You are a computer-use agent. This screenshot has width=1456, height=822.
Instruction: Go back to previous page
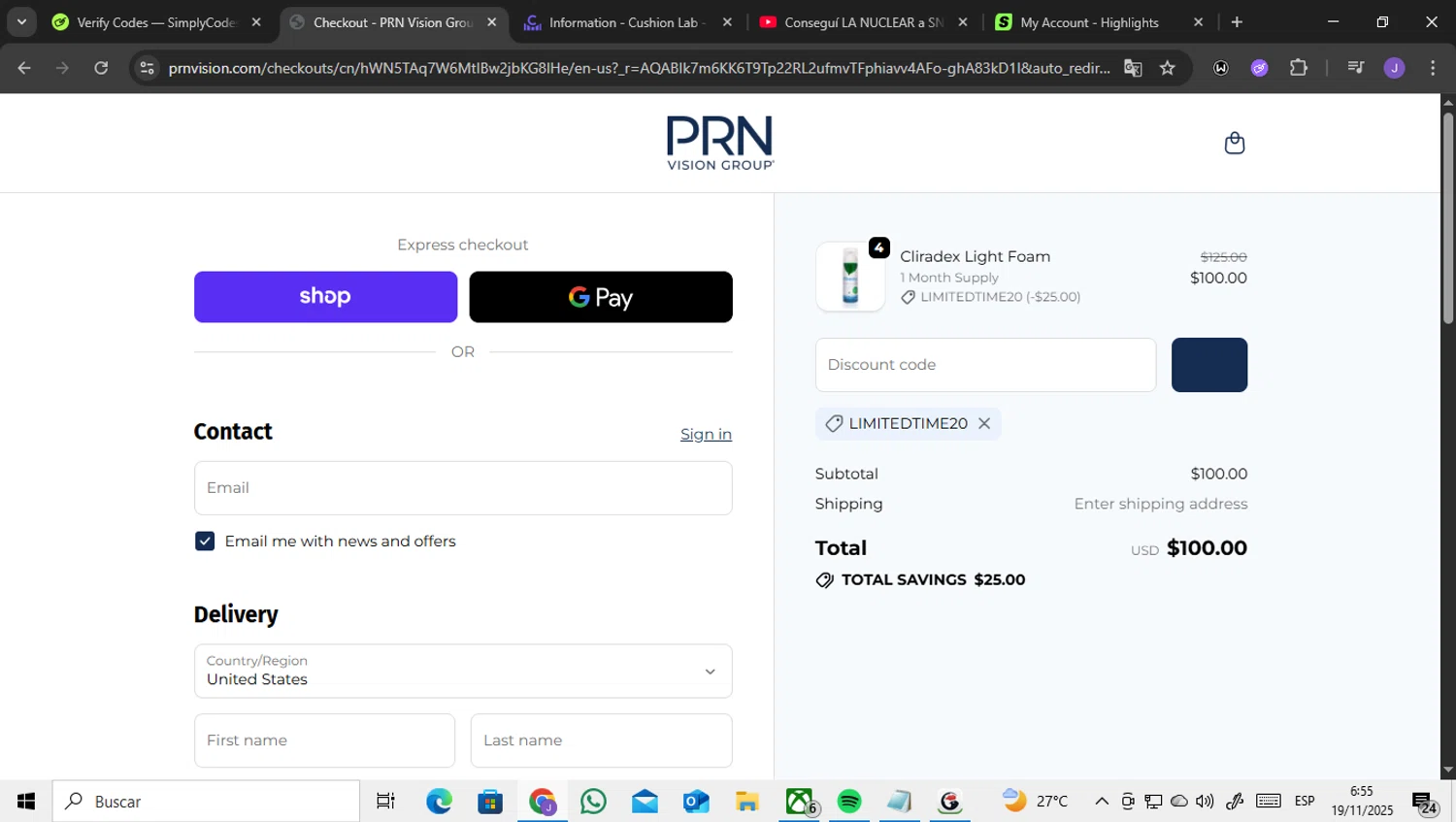[24, 68]
